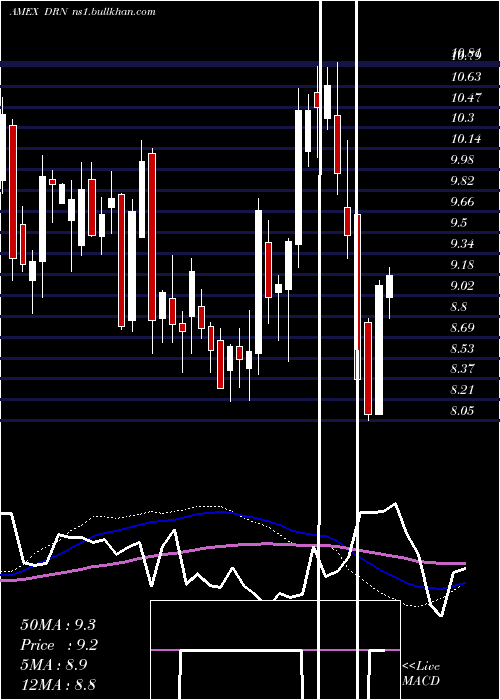
Task: Click the 10.3 price axis label
Action: (462, 118)
